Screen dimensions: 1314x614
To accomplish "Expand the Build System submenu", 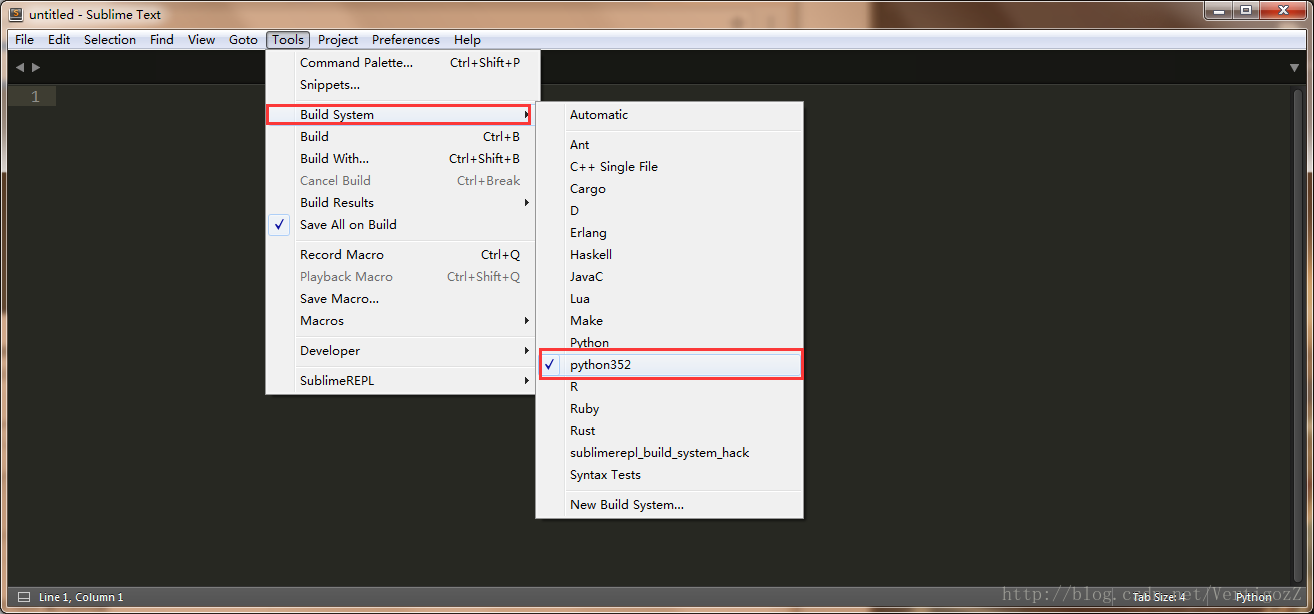I will (x=398, y=115).
